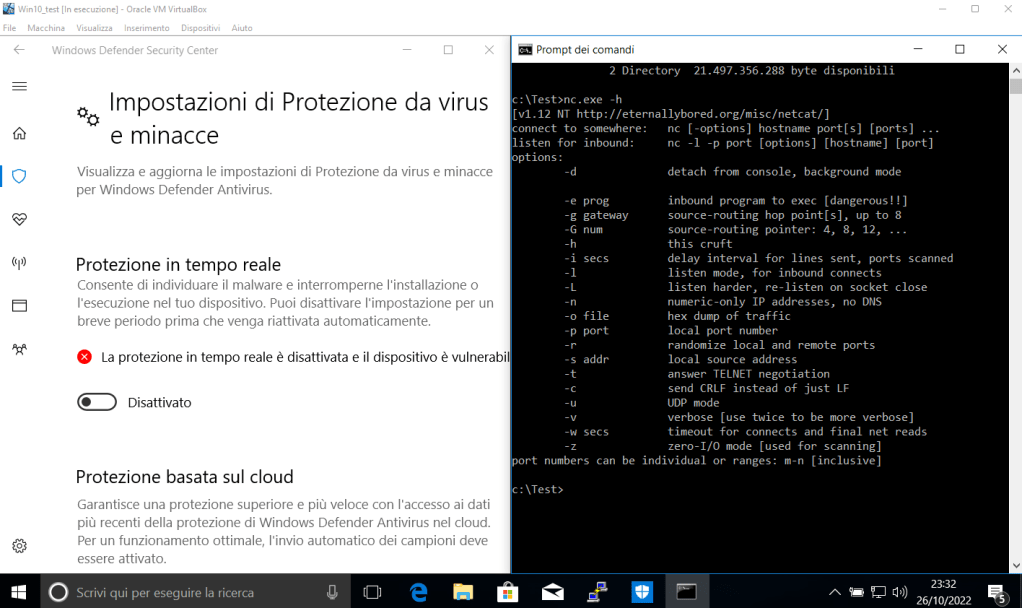Screen dimensions: 1022x608
Task: Open the Macchina menu in VirtualBox
Action: click(46, 28)
